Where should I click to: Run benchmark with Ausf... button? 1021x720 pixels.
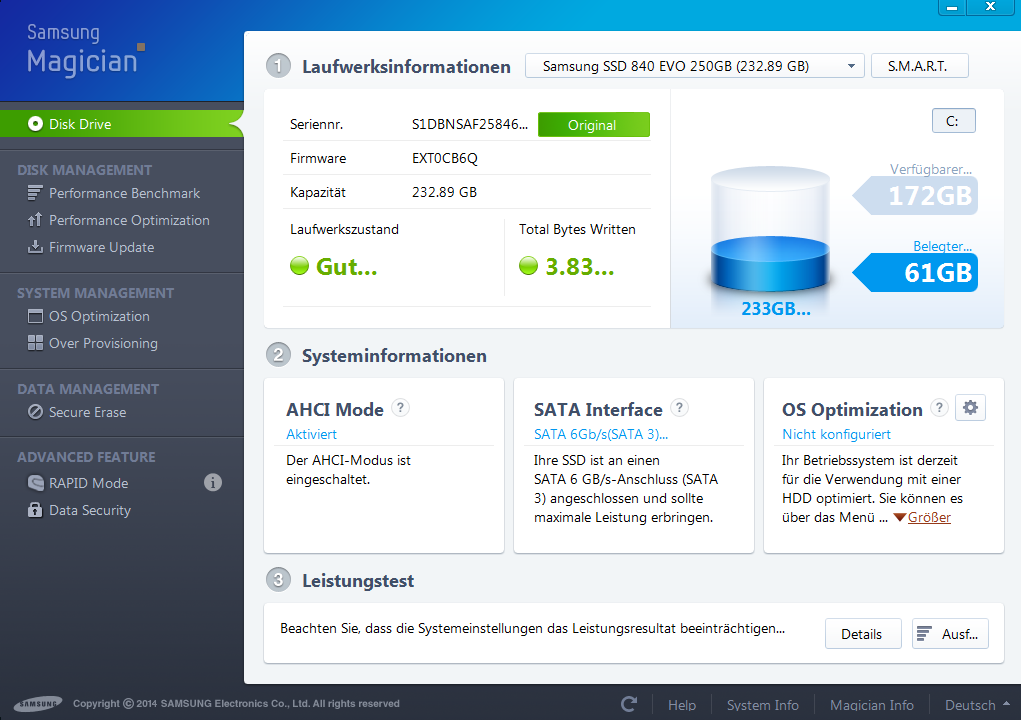click(x=950, y=633)
